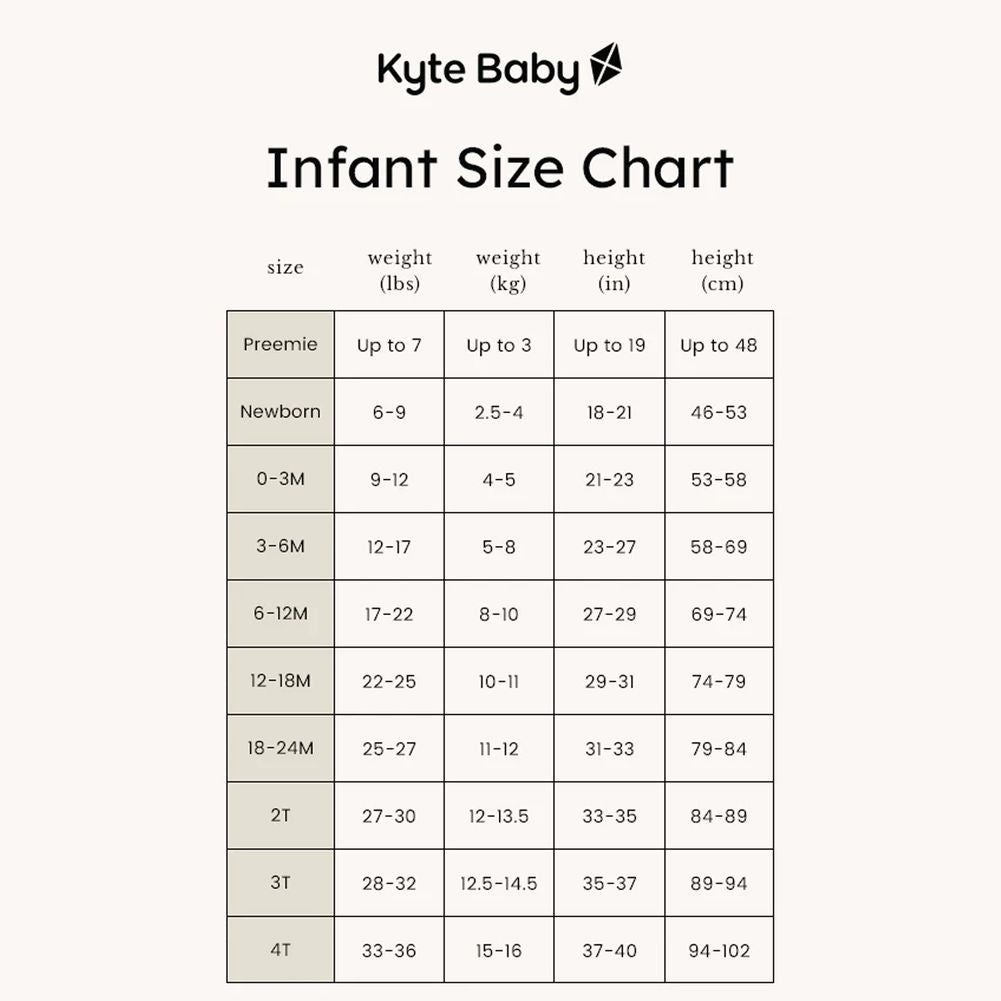
Task: Click the weight (kg) column header
Action: tap(508, 270)
